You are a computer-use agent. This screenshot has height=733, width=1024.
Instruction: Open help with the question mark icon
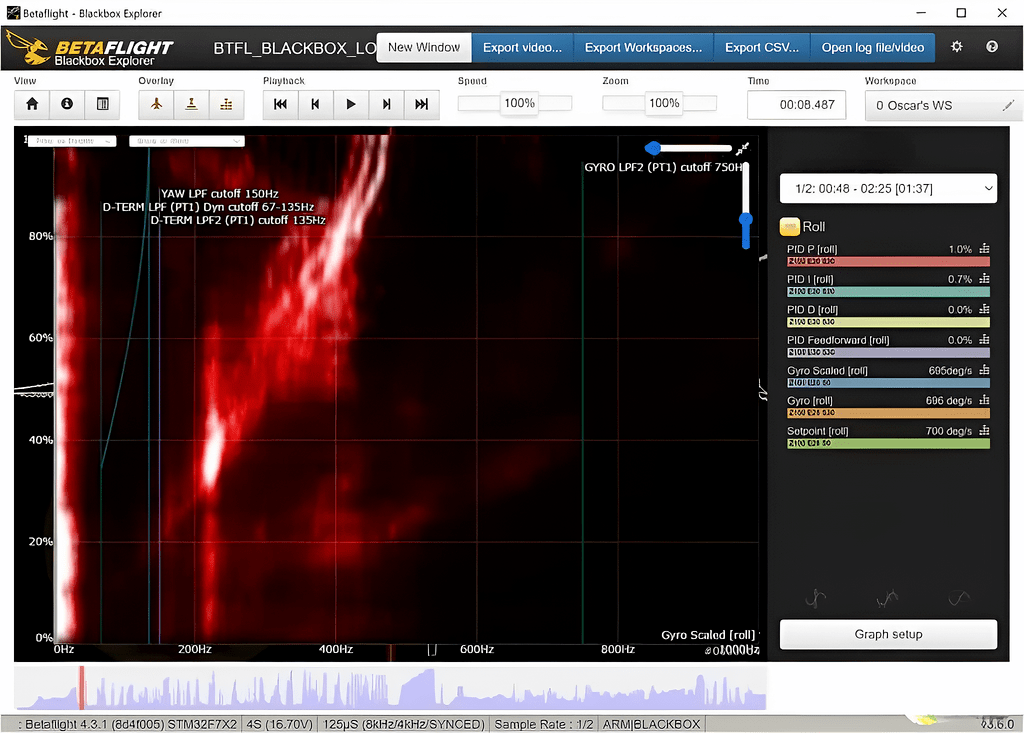(992, 47)
